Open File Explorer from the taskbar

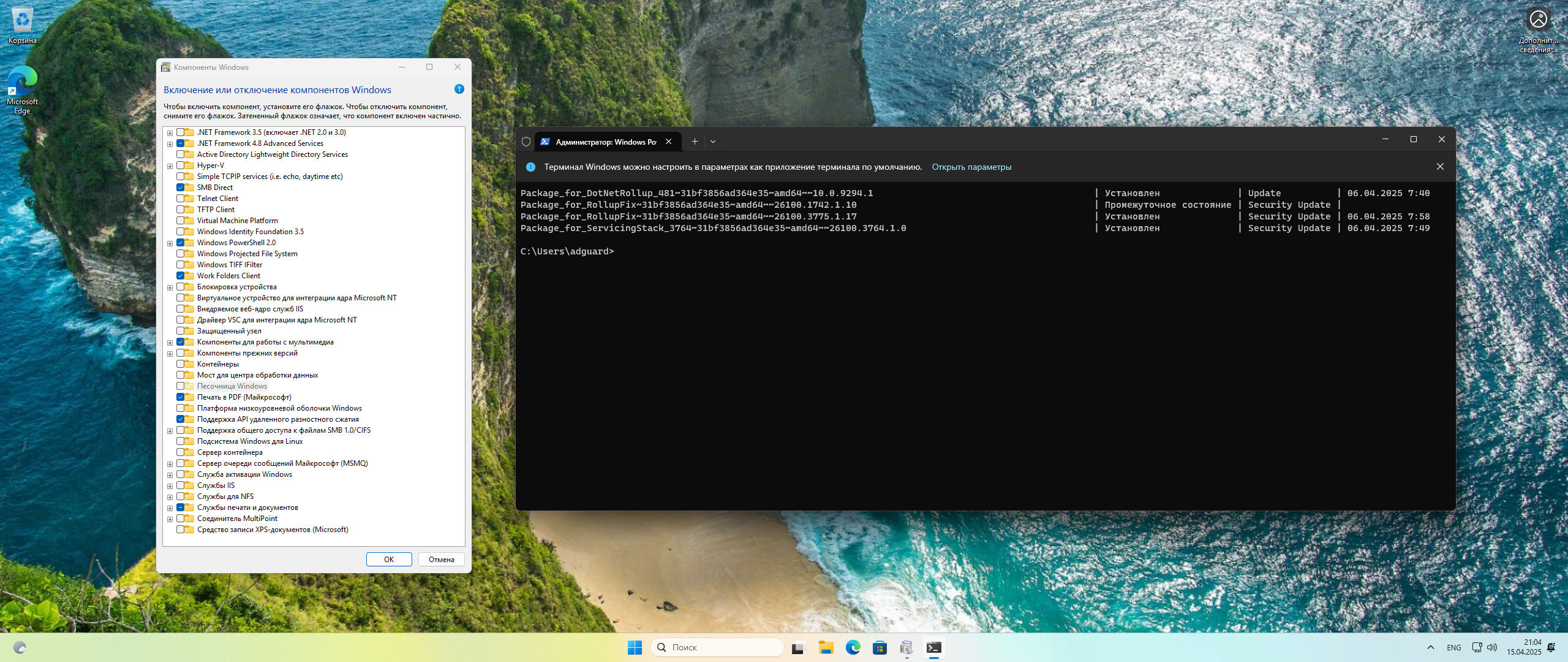[826, 647]
